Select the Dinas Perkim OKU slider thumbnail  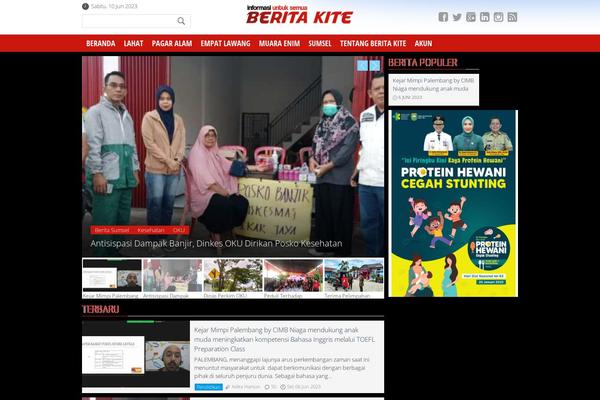pos(233,278)
